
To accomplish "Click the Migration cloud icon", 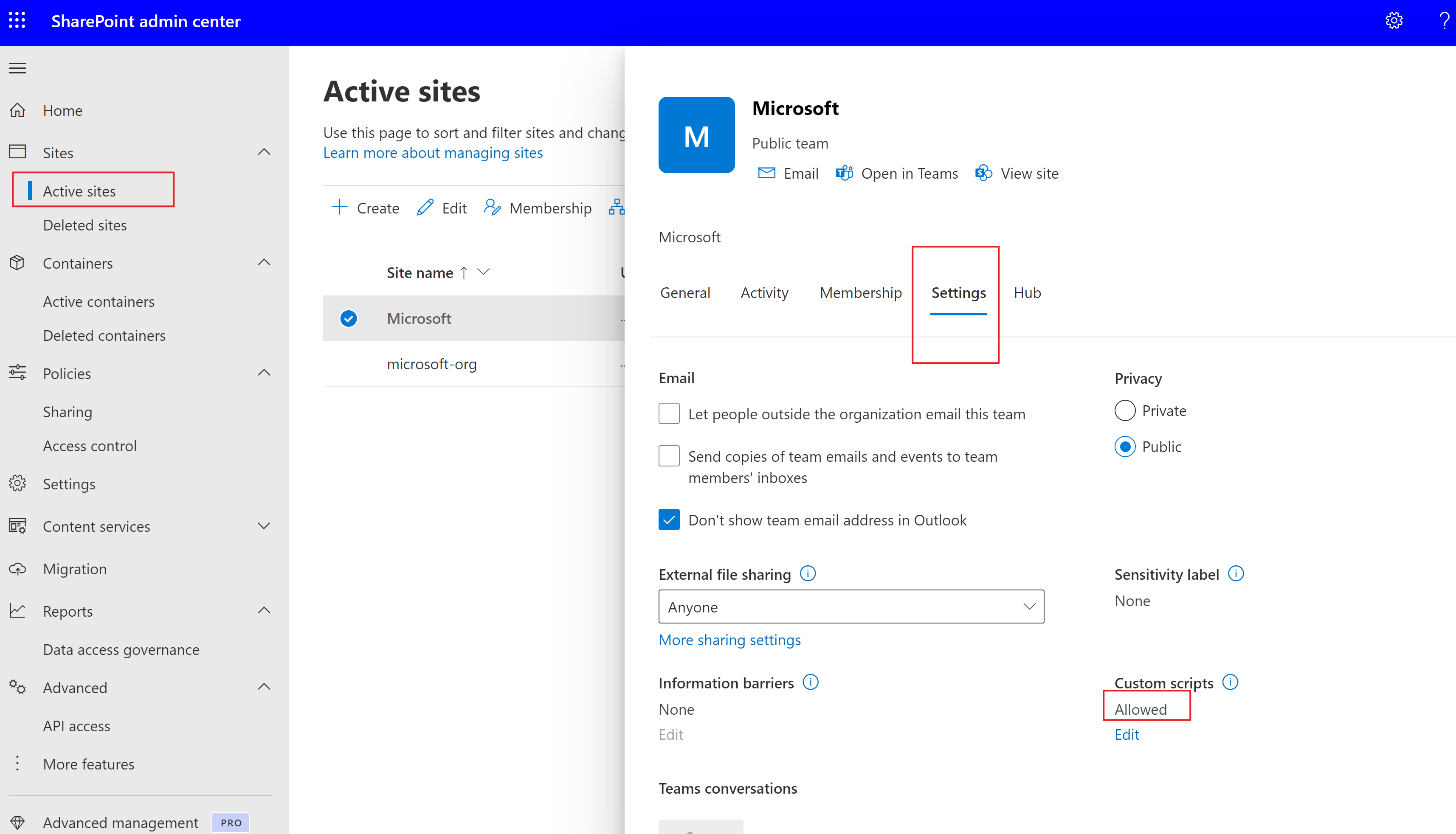I will click(x=17, y=569).
